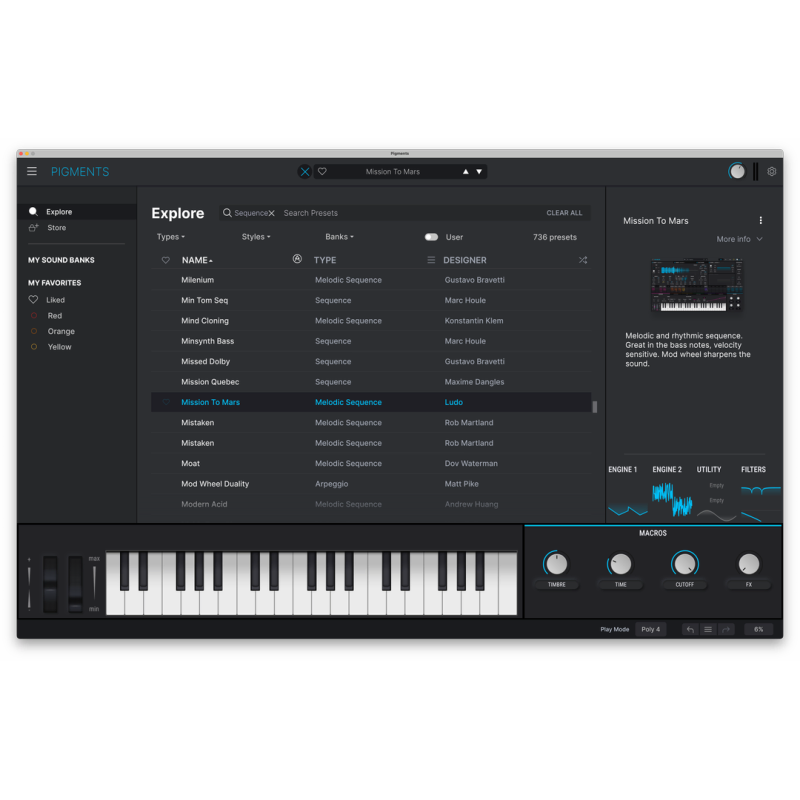
Task: Open the Liked favorites list
Action: coord(55,300)
